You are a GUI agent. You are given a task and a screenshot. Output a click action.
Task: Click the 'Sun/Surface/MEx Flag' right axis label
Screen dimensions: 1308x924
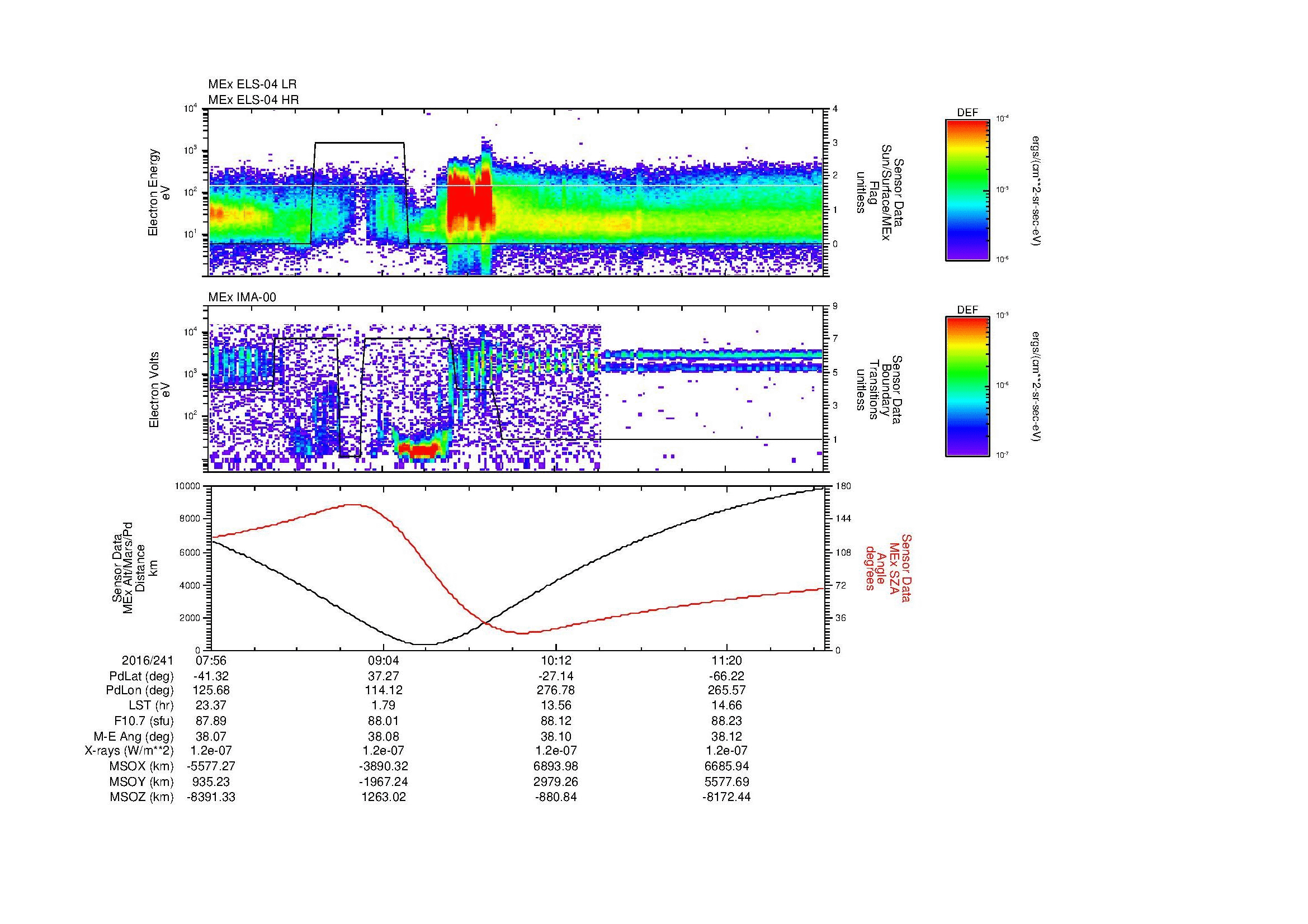coord(880,192)
